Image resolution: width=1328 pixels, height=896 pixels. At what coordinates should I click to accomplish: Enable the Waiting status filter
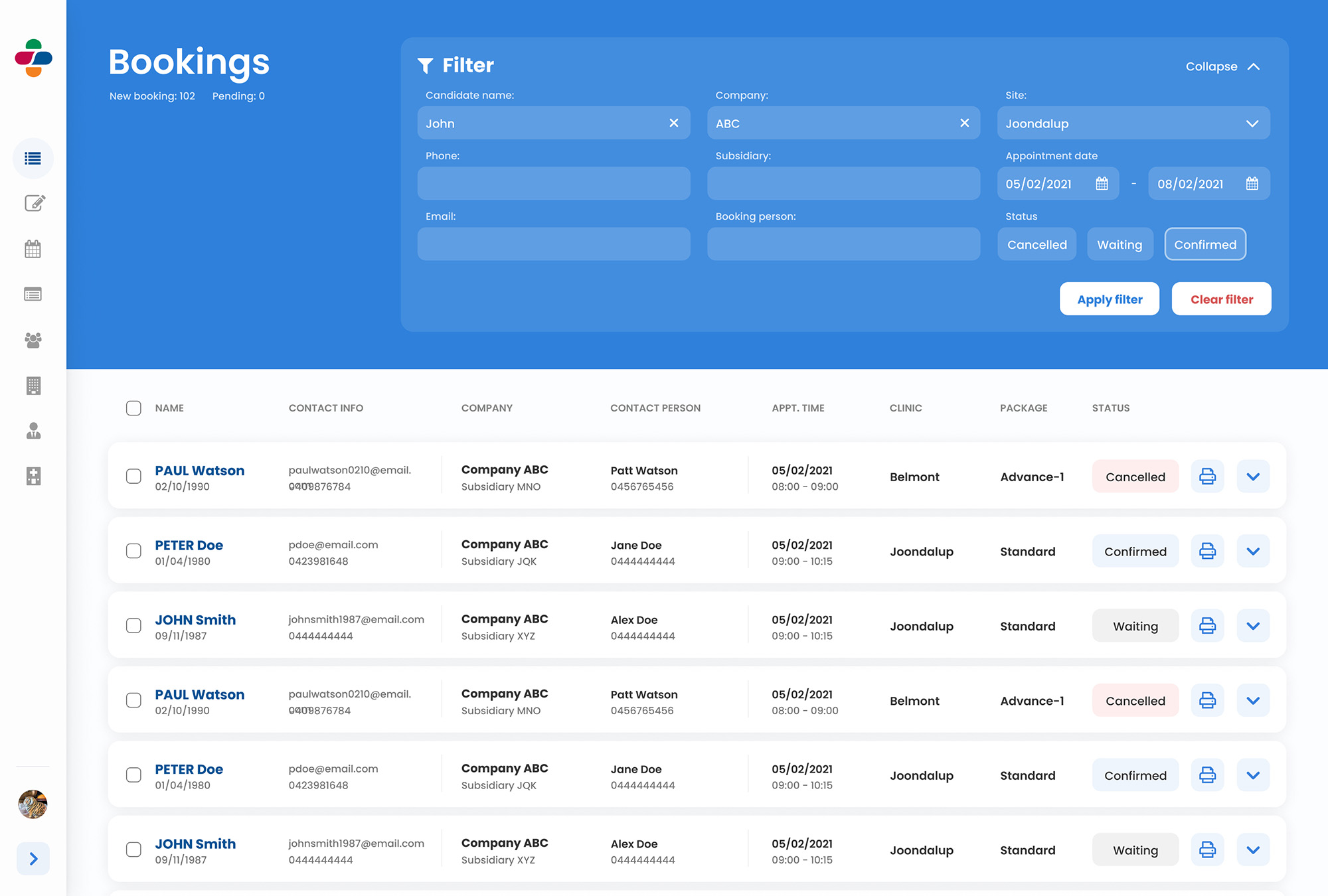click(1120, 244)
